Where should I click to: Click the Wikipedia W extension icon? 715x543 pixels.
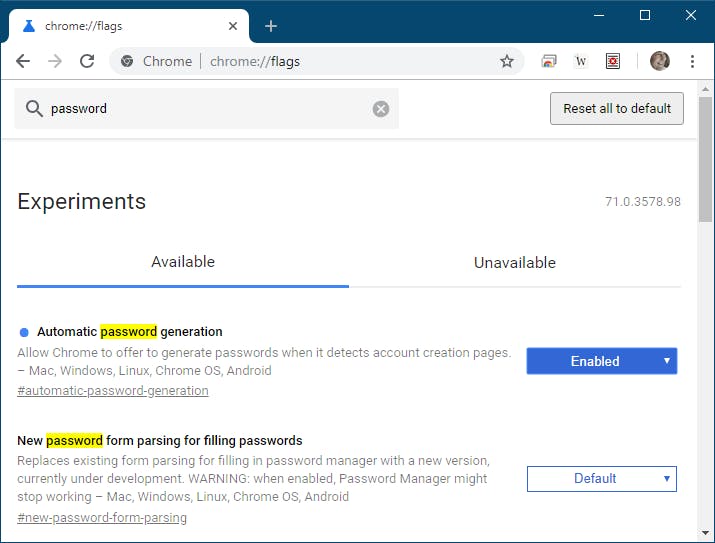(x=581, y=61)
